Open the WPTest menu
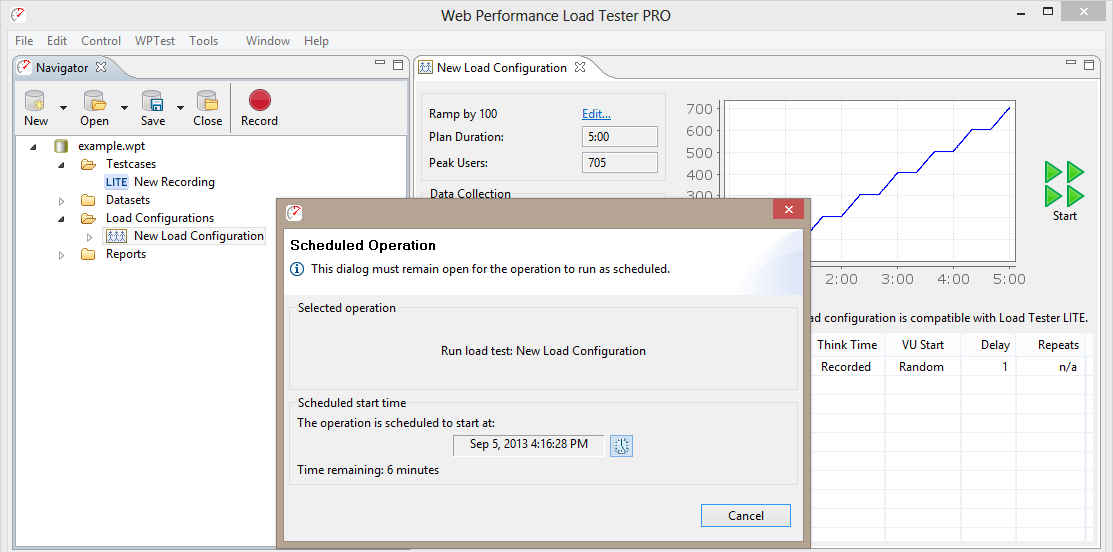This screenshot has width=1113, height=552. tap(155, 40)
